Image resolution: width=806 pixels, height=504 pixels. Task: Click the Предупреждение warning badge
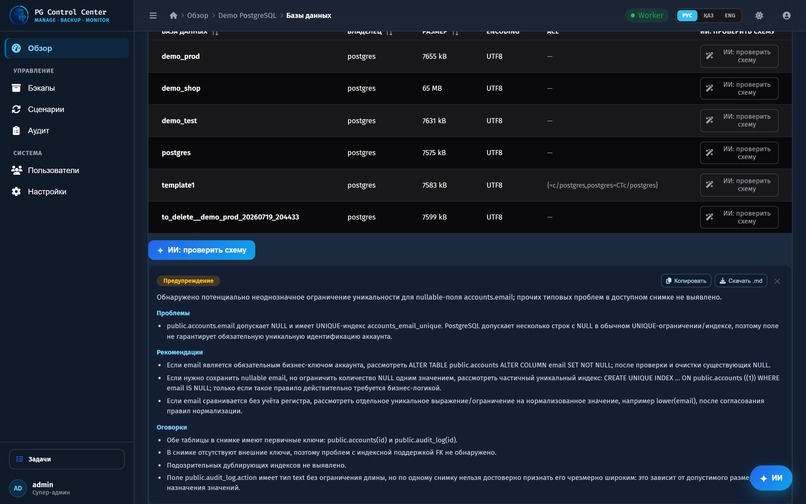click(x=188, y=281)
